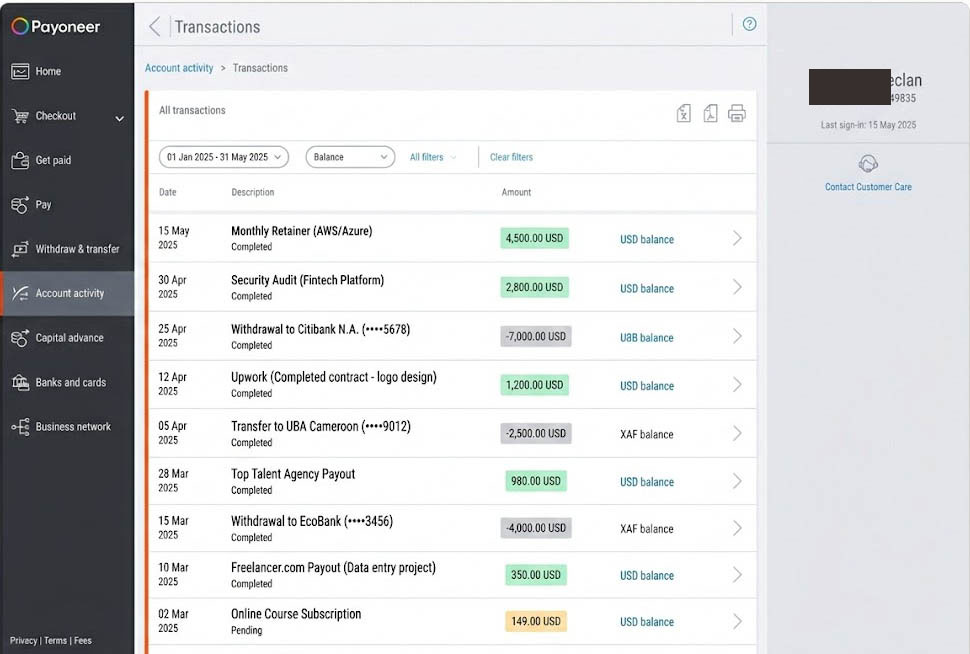Print the transactions list

tap(737, 113)
